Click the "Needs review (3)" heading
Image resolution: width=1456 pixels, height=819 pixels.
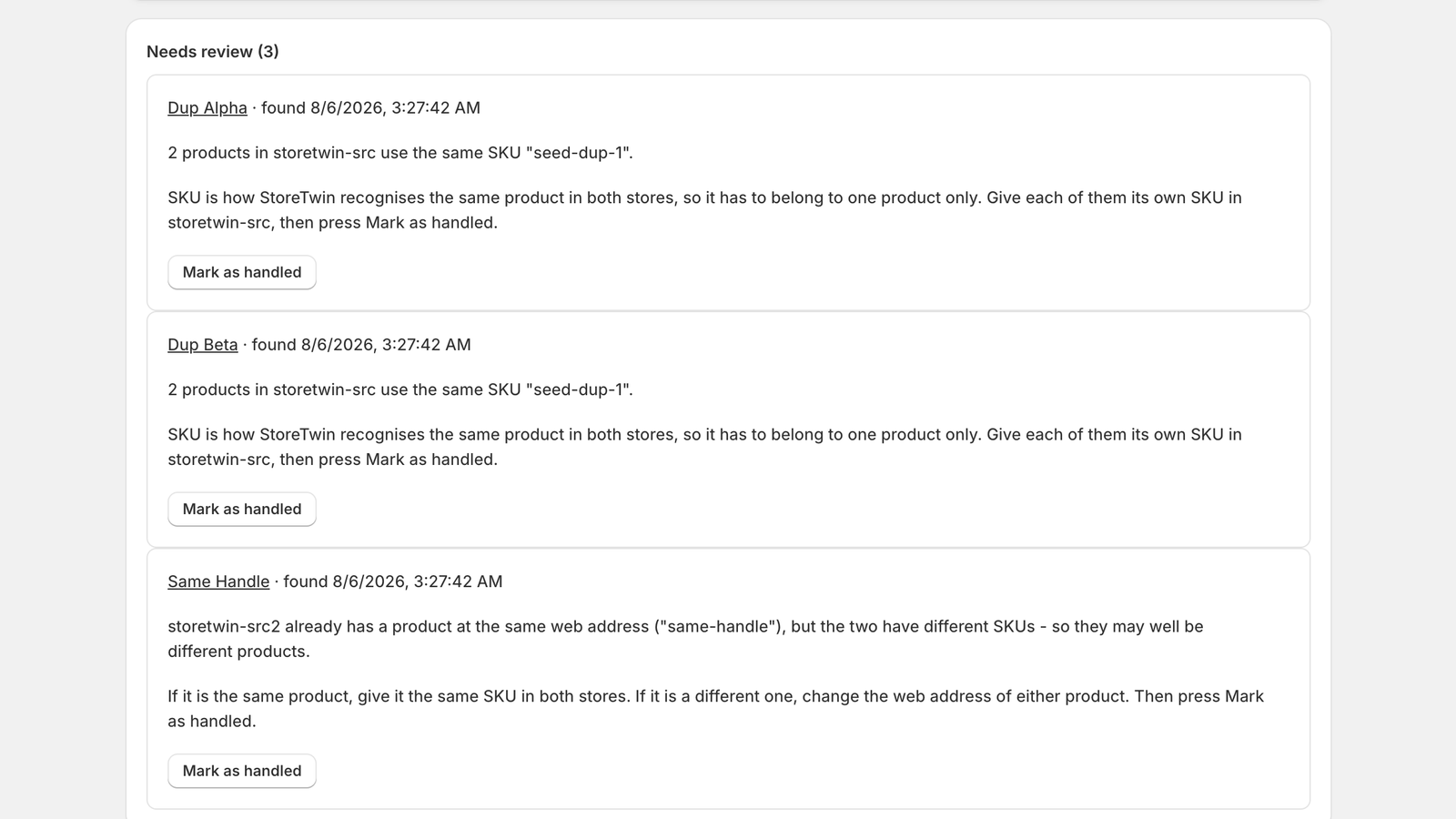click(x=213, y=52)
